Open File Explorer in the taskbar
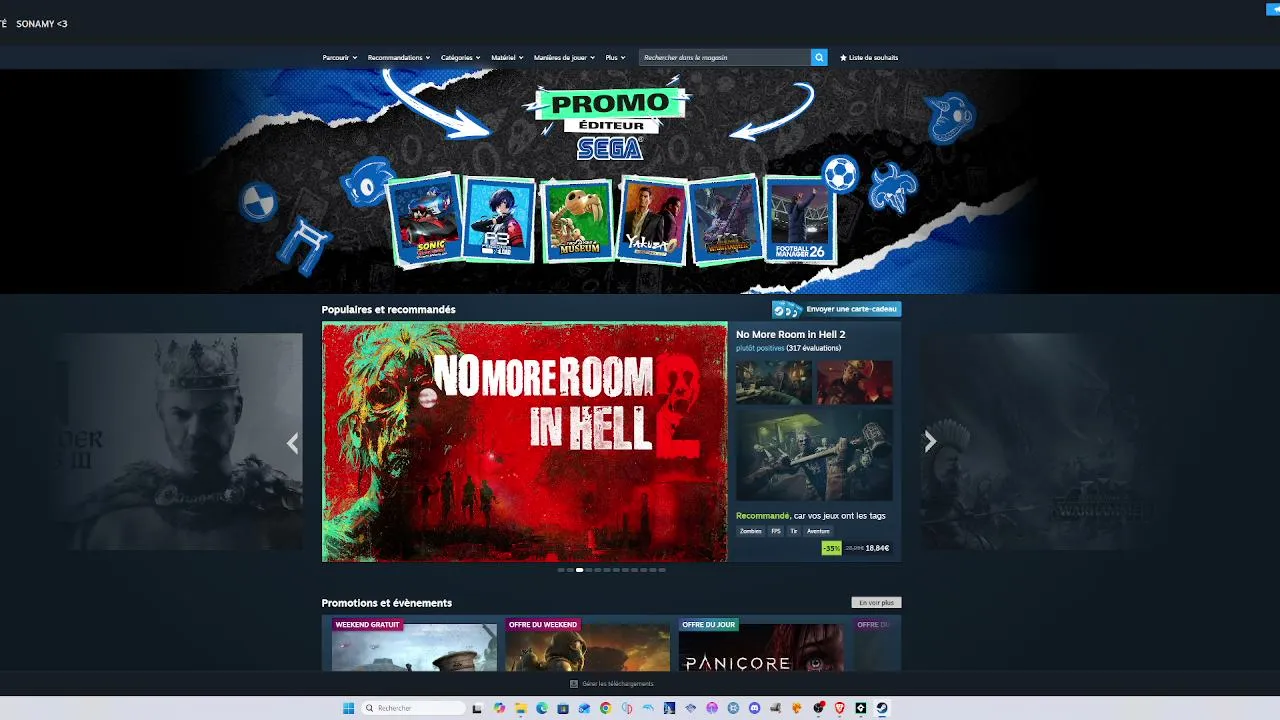1280x720 pixels. [520, 708]
